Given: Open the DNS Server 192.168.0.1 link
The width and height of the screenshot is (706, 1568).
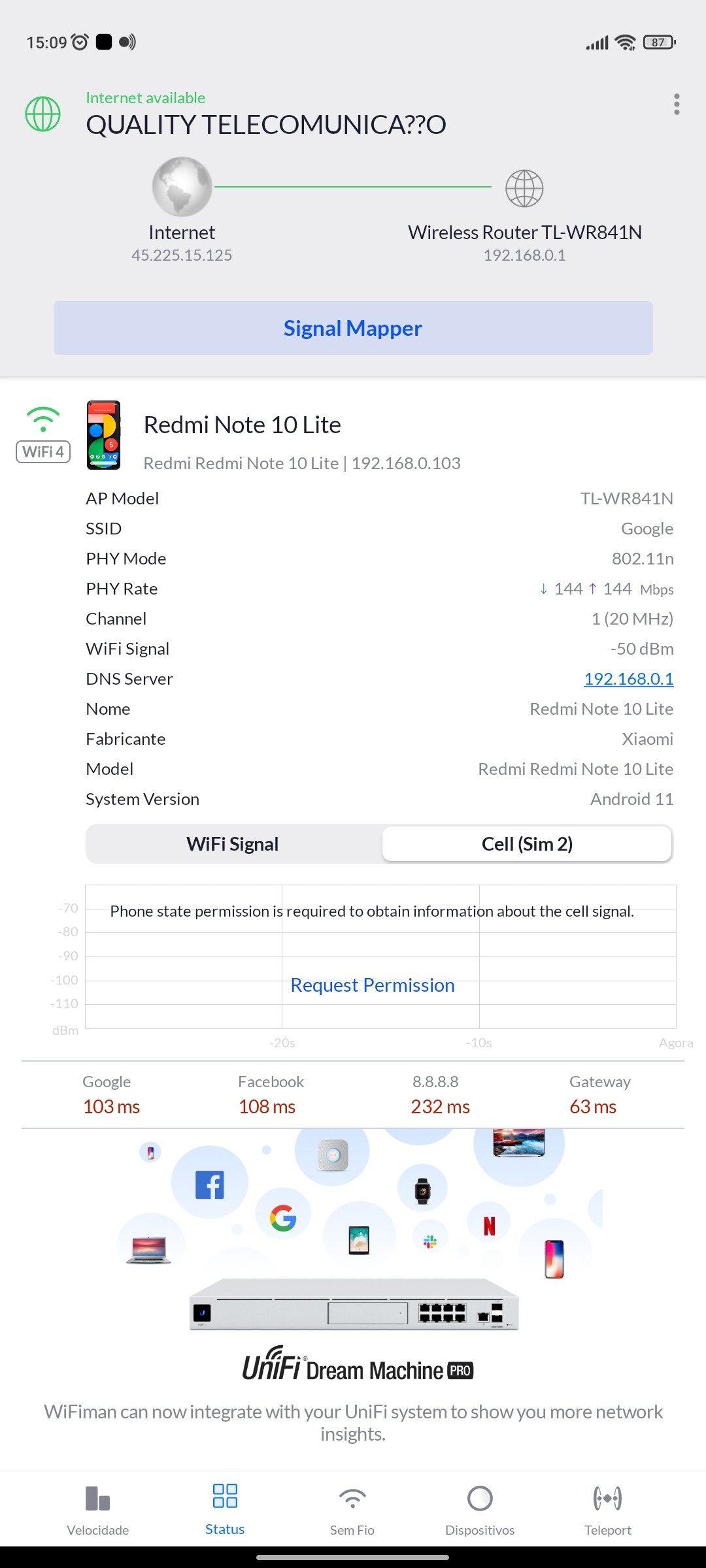Looking at the screenshot, I should 628,679.
